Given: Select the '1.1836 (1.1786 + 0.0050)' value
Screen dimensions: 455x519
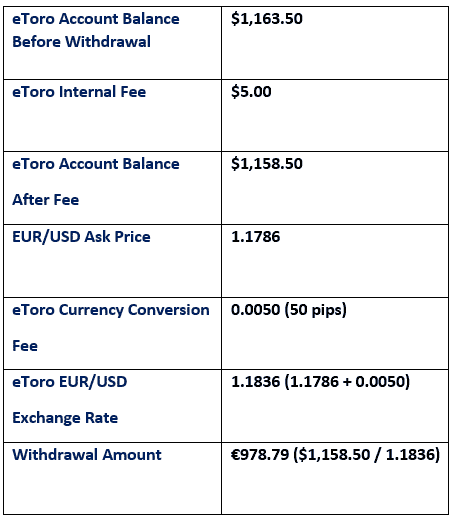Looking at the screenshot, I should pos(320,382).
